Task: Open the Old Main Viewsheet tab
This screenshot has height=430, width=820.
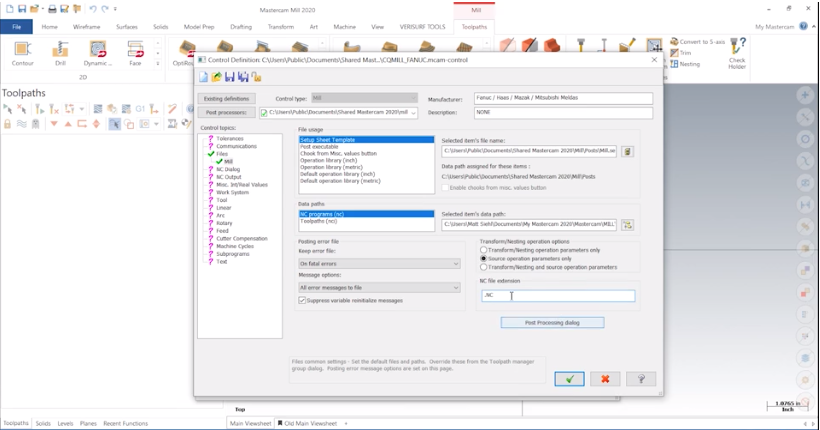Action: (x=309, y=424)
